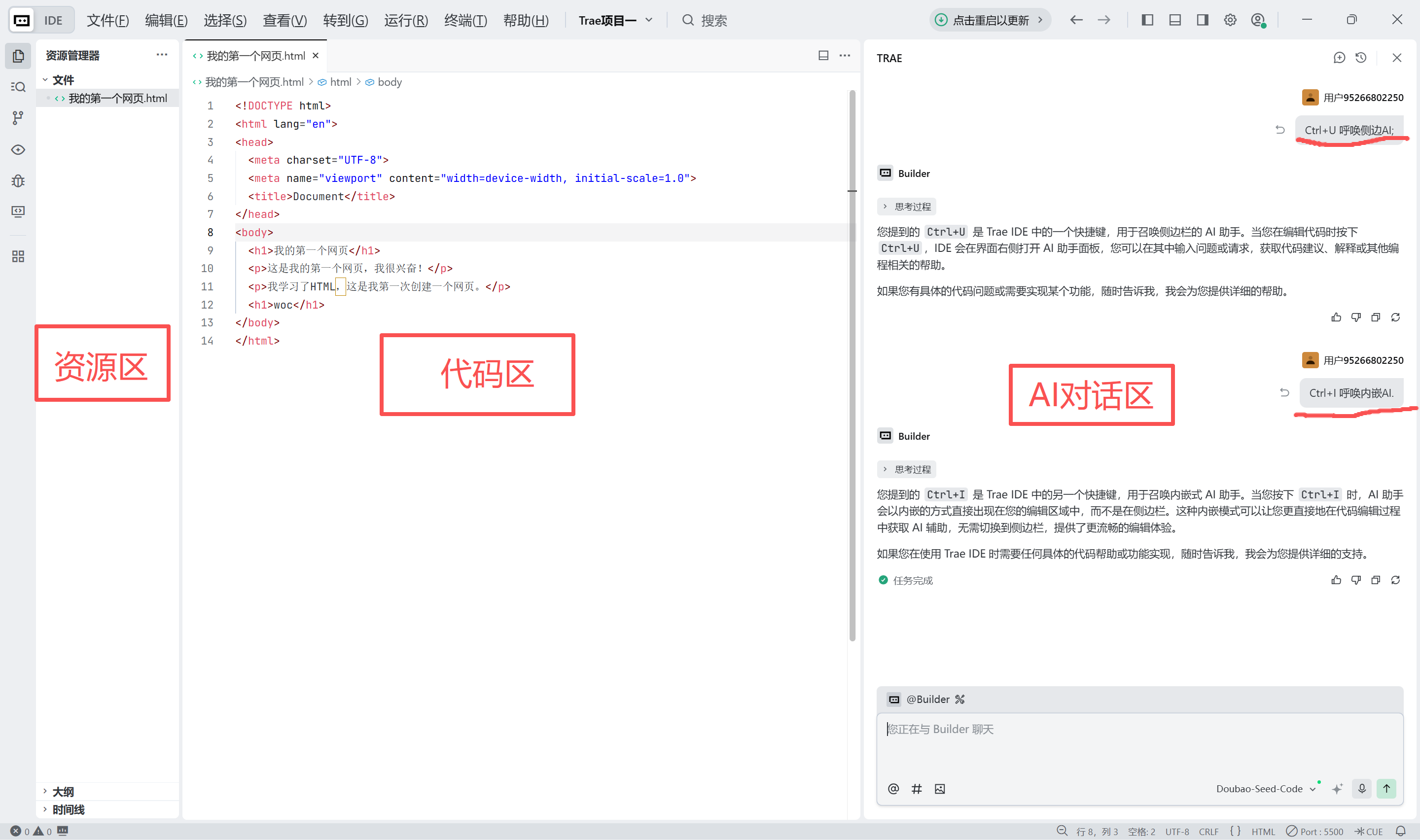1420x840 pixels.
Task: Select the 我的第一个网页.html editor tab
Action: [255, 56]
